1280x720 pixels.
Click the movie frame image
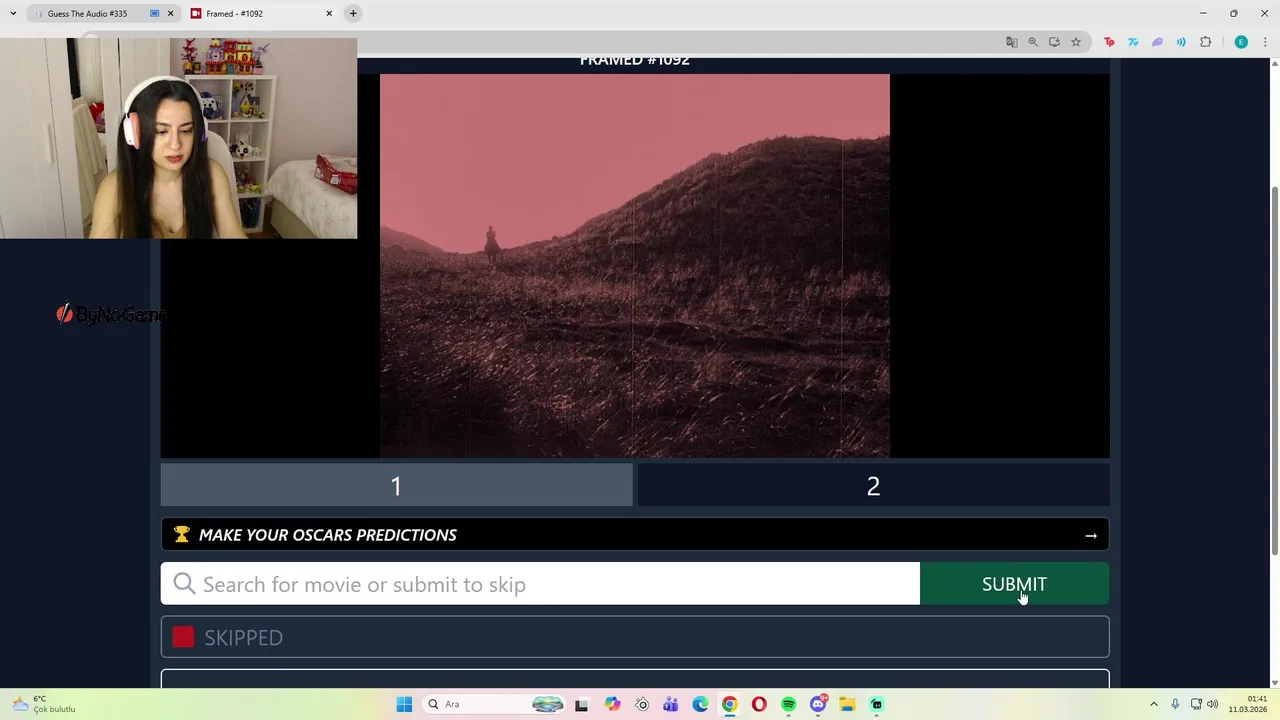[635, 265]
